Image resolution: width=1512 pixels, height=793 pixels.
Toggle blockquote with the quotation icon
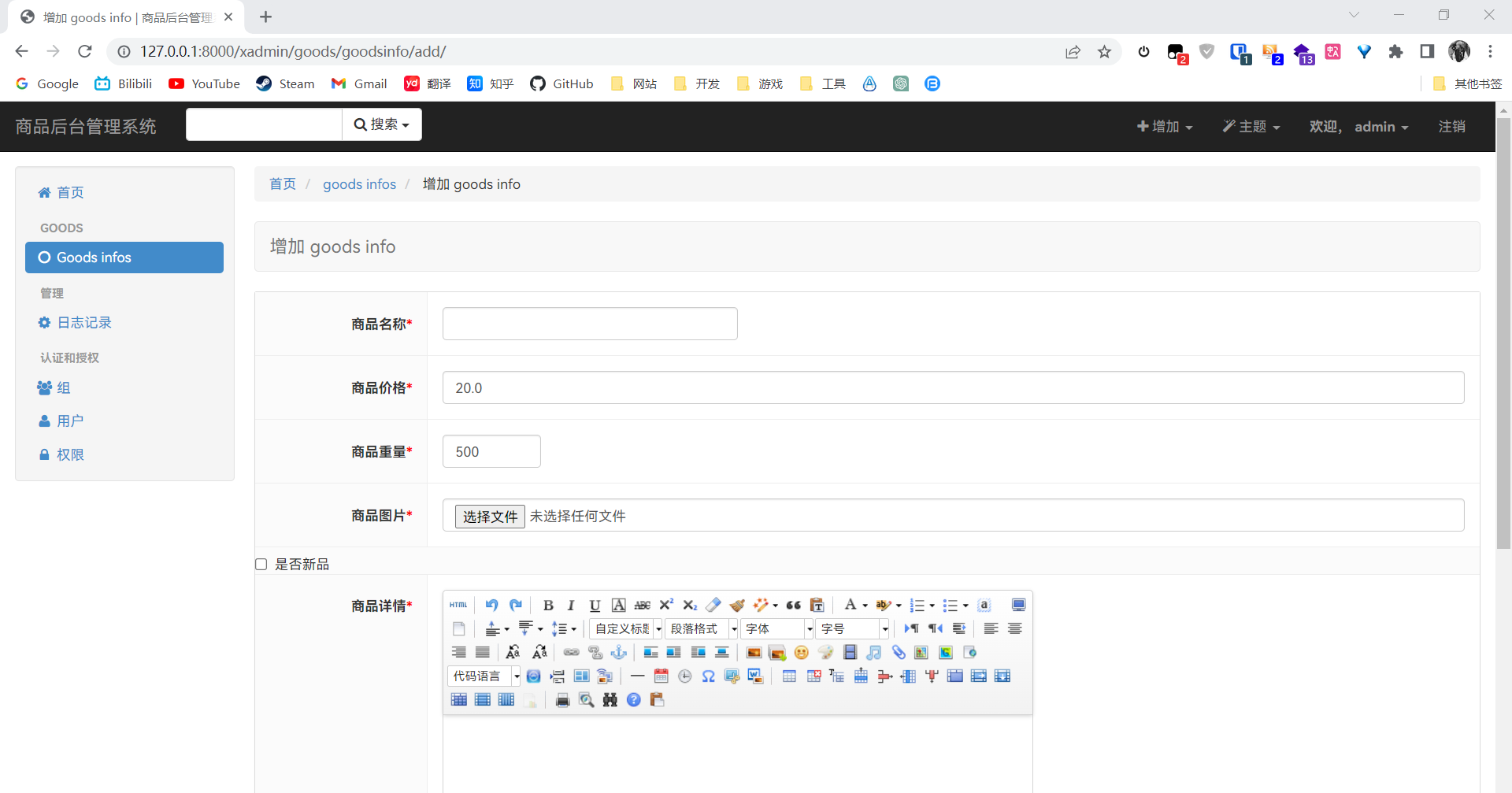point(794,605)
